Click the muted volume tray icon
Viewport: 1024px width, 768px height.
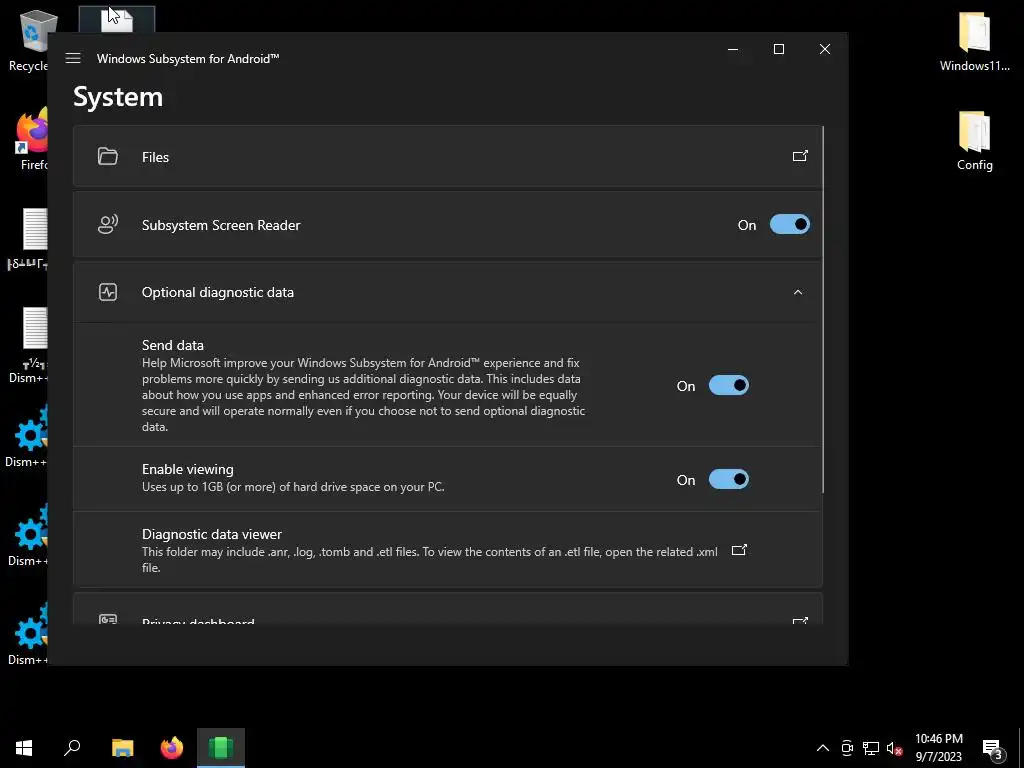point(895,748)
